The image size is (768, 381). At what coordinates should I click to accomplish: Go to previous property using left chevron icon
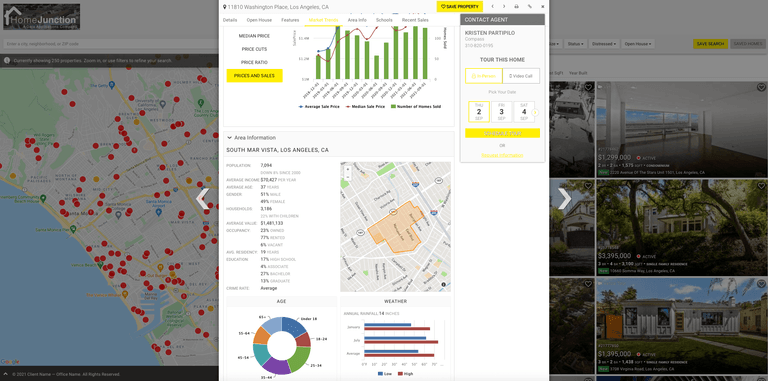click(492, 6)
